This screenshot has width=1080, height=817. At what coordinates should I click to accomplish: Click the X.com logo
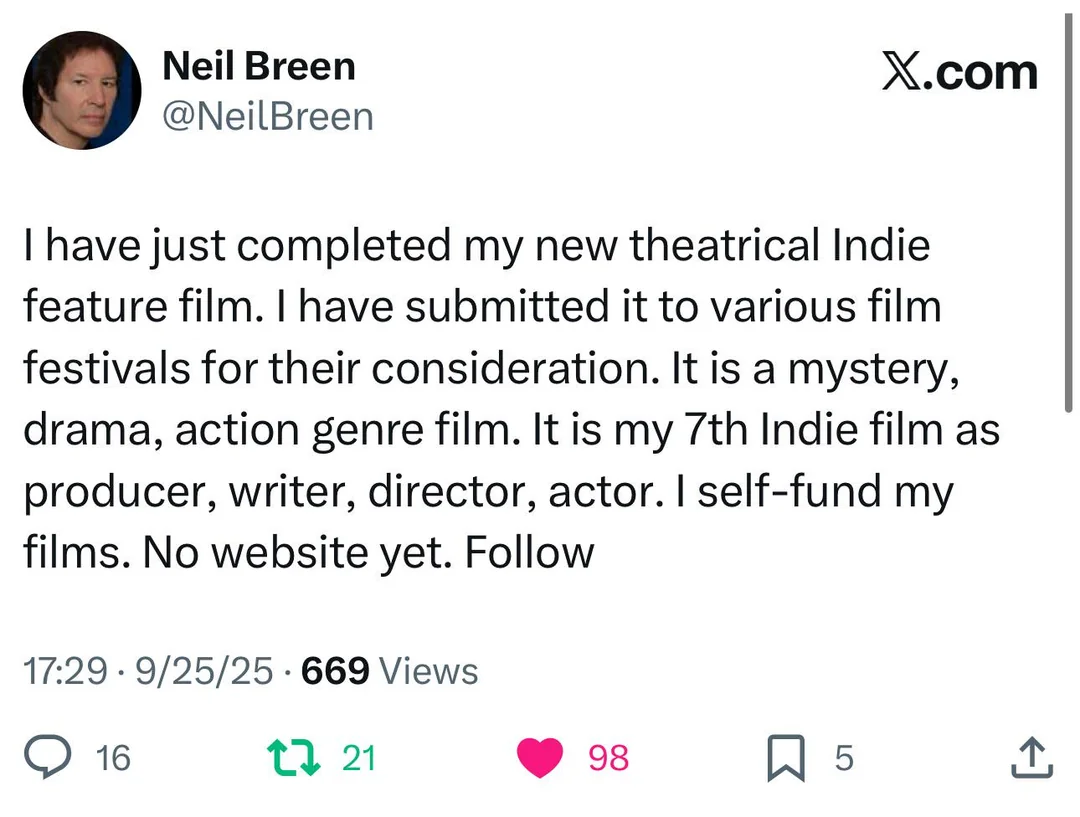pos(959,72)
